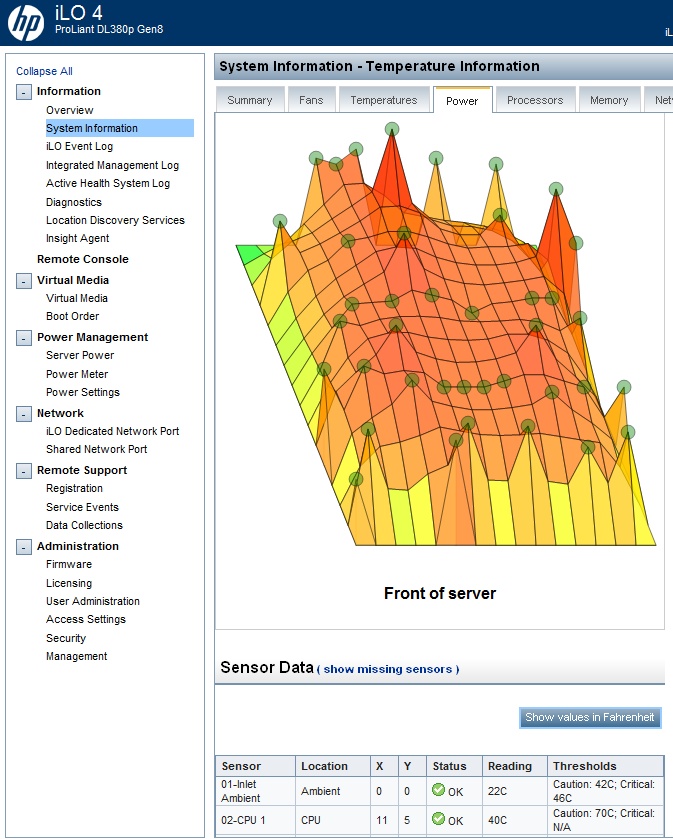Select System Information in the sidebar
The width and height of the screenshot is (673, 839).
point(91,128)
